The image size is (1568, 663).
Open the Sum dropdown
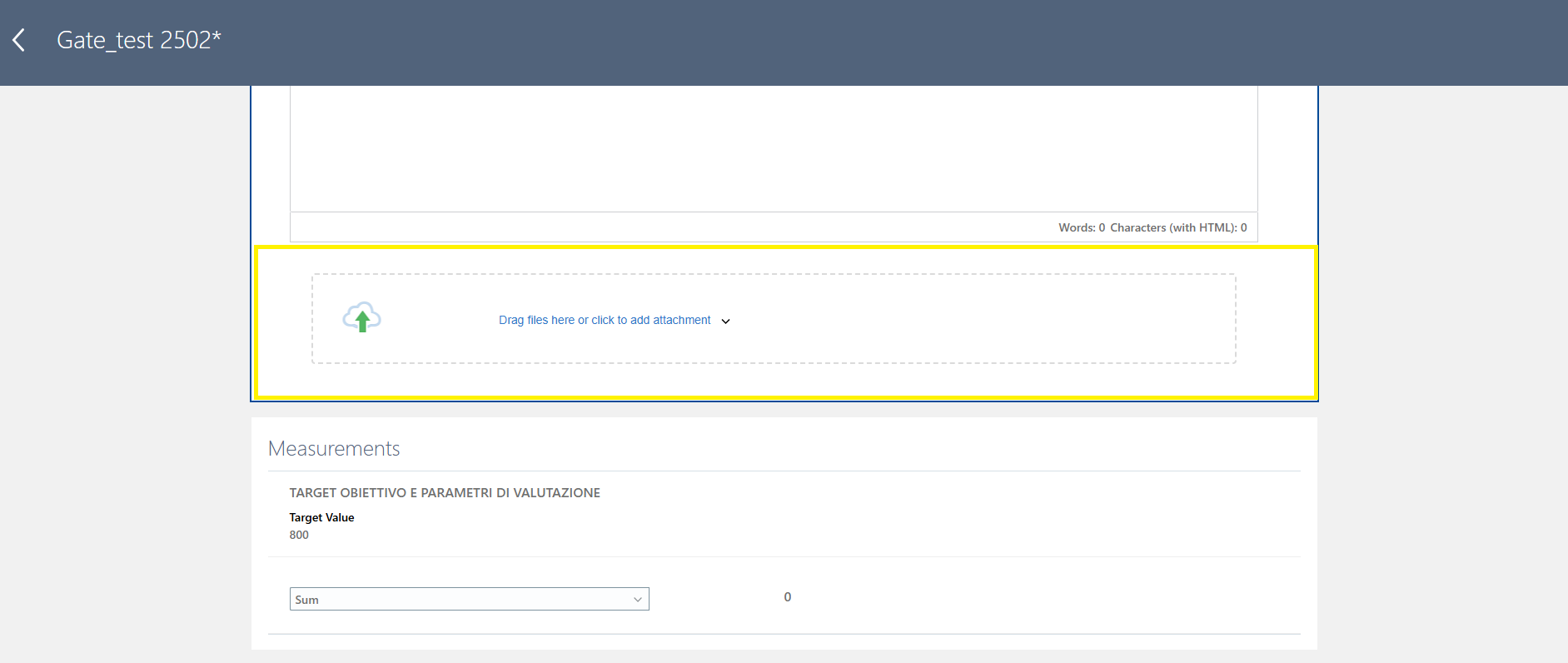coord(470,599)
